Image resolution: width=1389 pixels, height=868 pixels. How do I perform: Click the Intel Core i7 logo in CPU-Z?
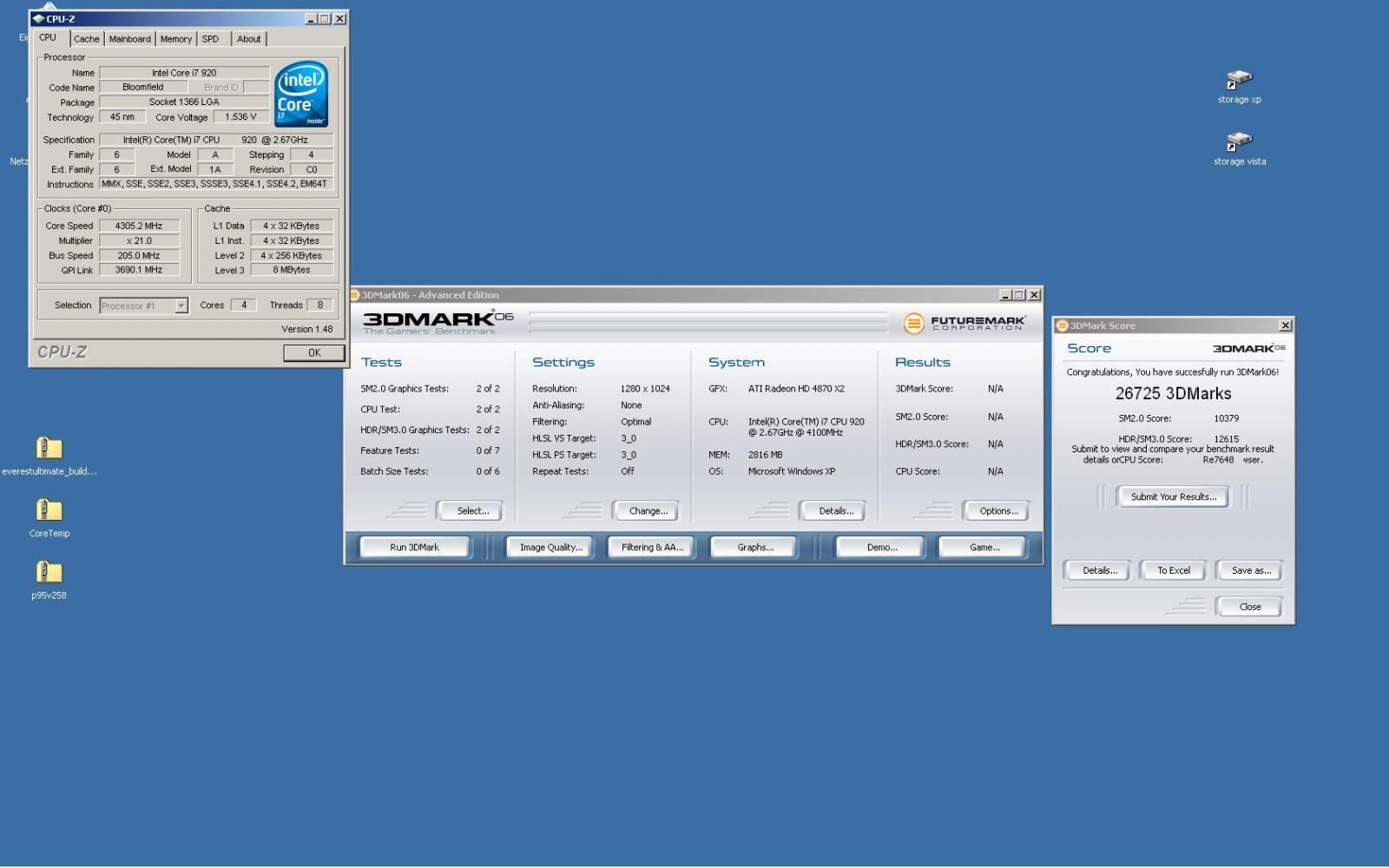301,94
